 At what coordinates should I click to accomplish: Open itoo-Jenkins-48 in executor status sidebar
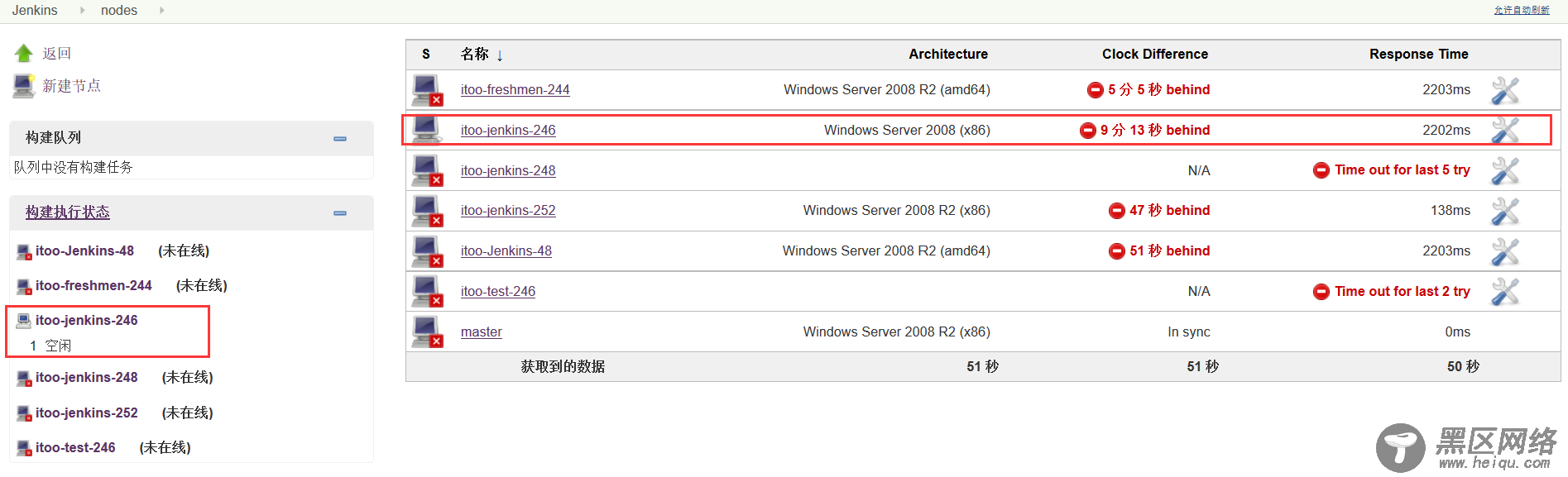[84, 250]
